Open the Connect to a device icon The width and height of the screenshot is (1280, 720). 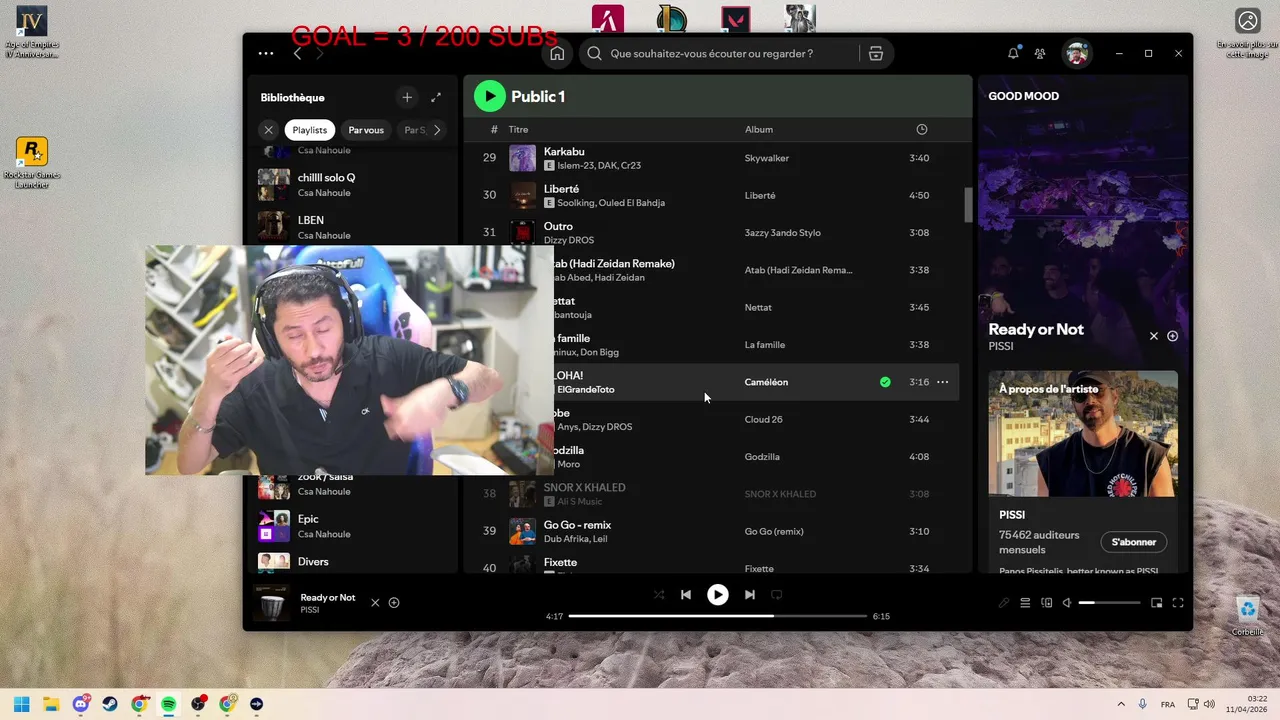pos(1046,603)
